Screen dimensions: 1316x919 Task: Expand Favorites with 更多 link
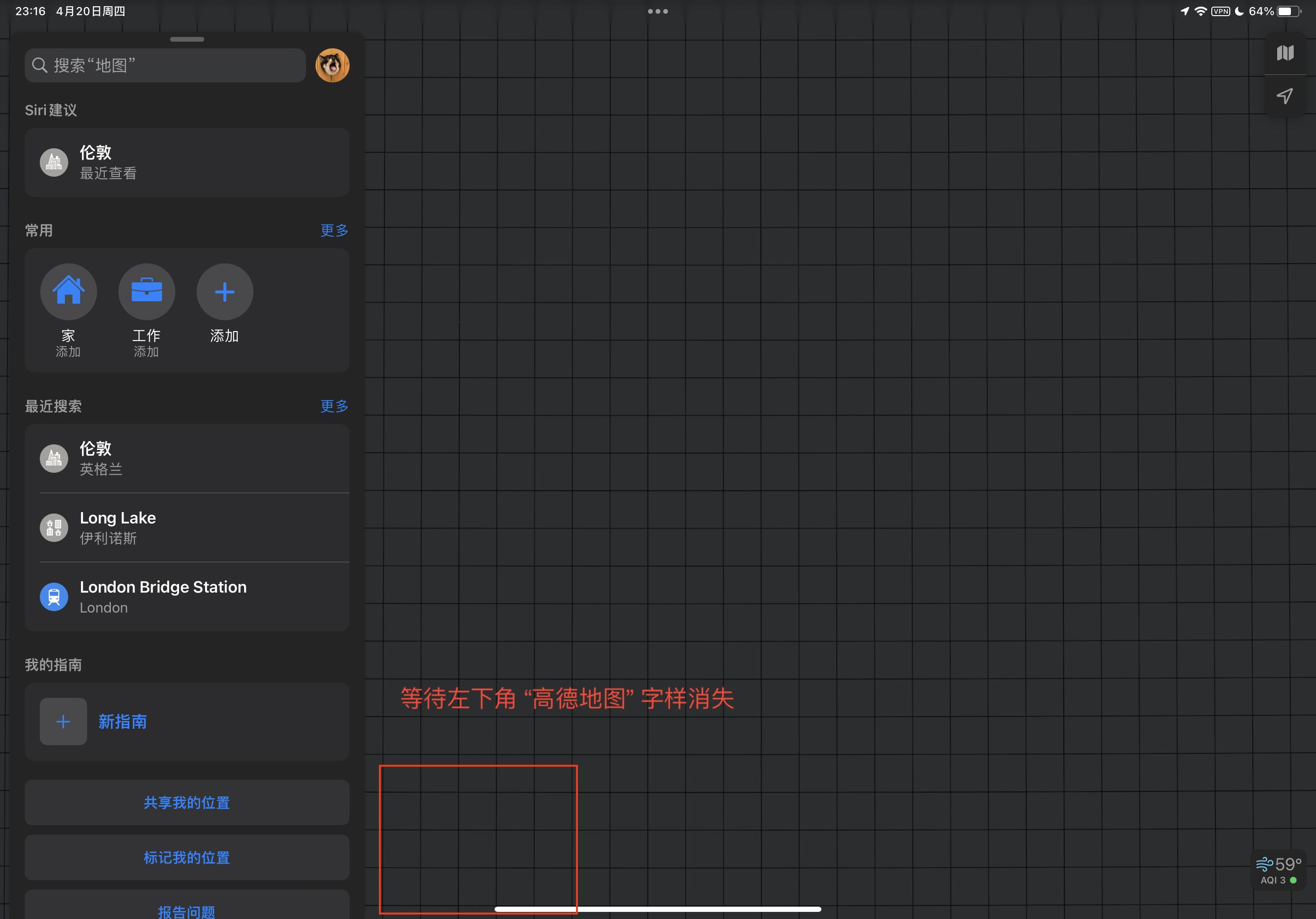[x=334, y=231]
